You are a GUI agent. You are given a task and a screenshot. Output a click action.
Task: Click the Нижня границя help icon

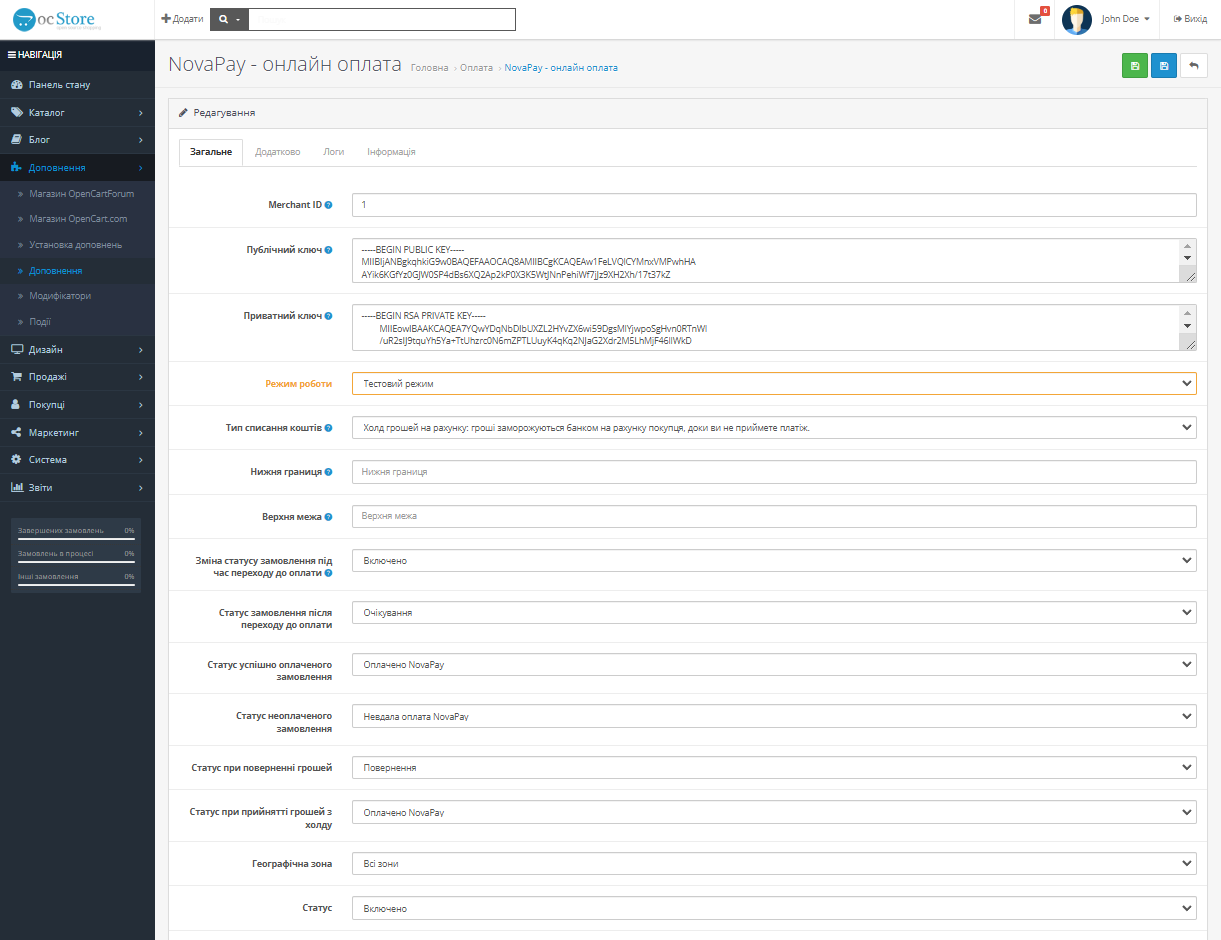tap(329, 472)
